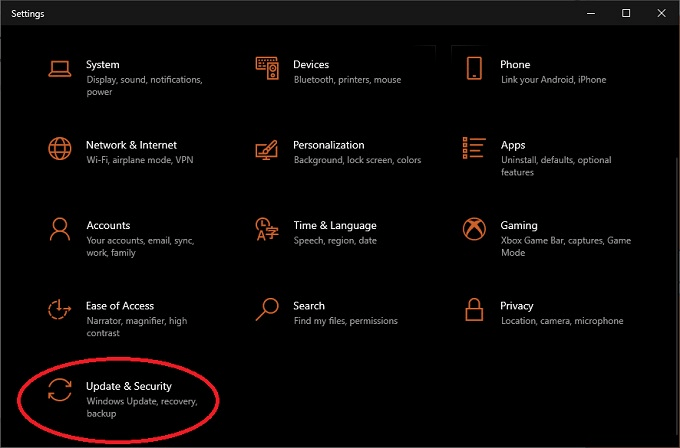Open the Network & Internet label

click(131, 145)
